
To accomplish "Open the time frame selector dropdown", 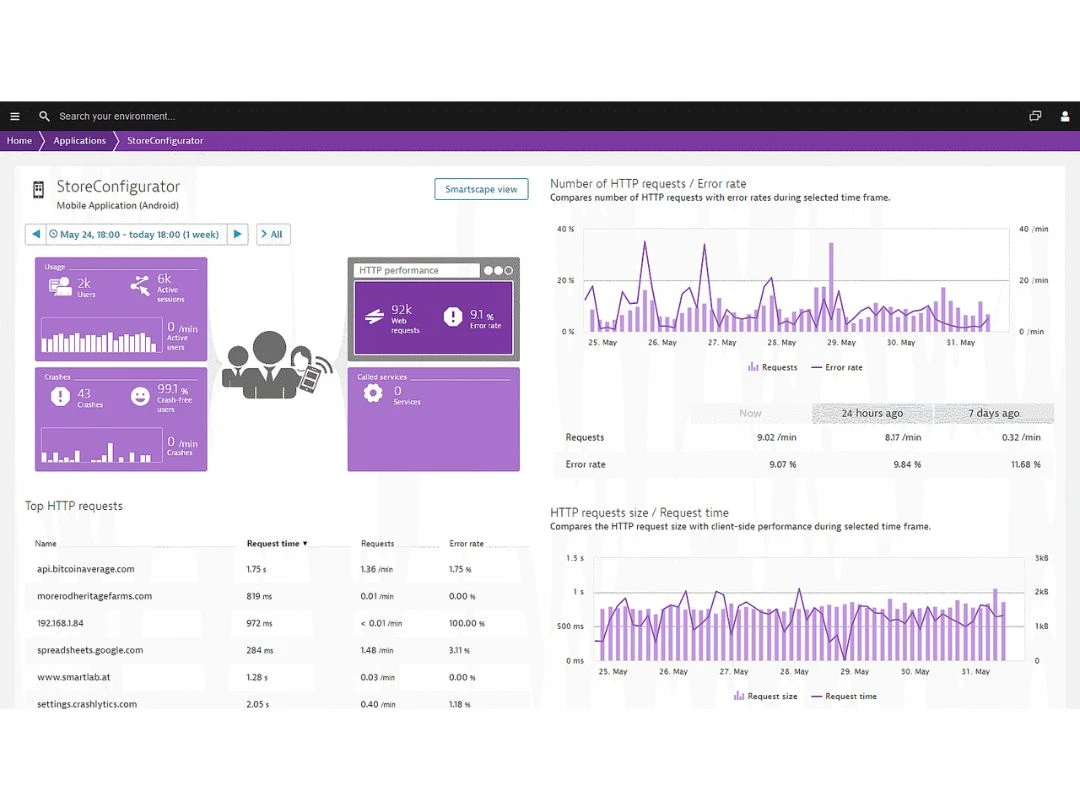I will click(x=136, y=235).
